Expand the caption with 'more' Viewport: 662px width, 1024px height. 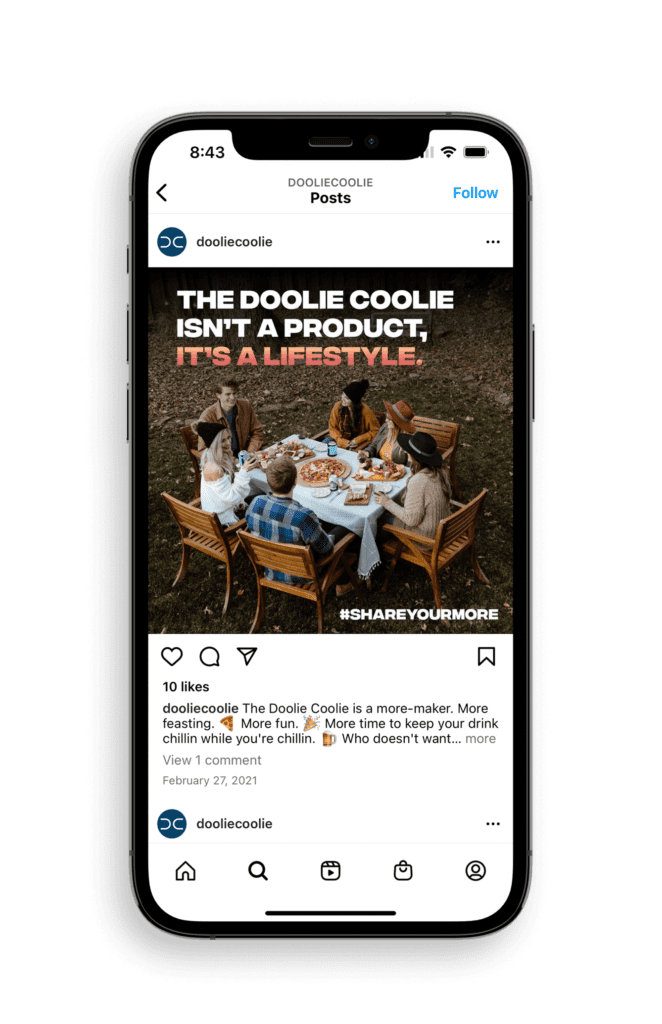[481, 739]
